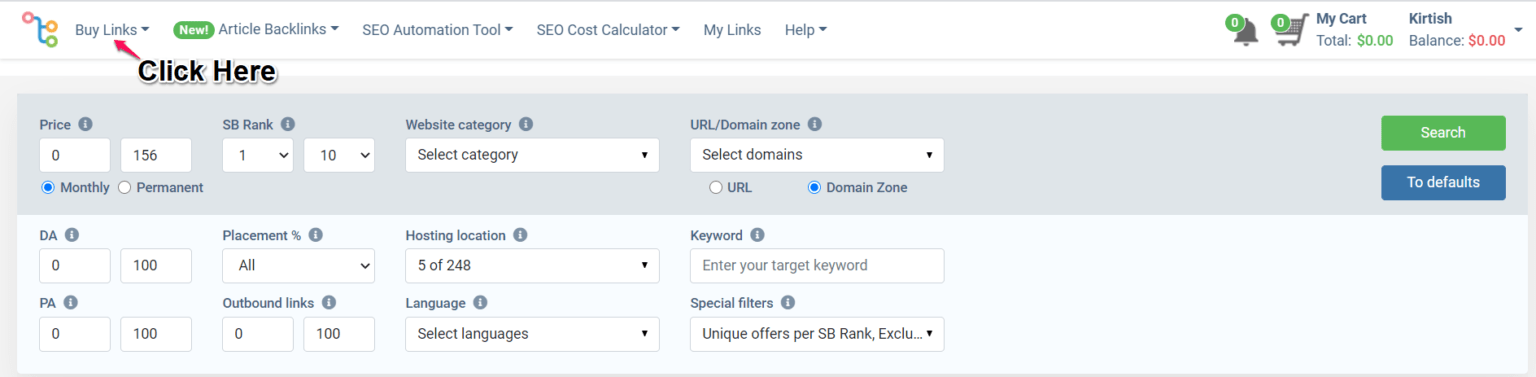Expand the Select languages dropdown

532,334
